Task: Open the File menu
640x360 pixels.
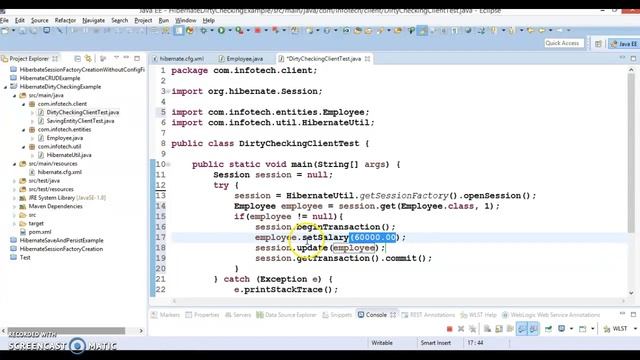Action: click(x=4, y=20)
